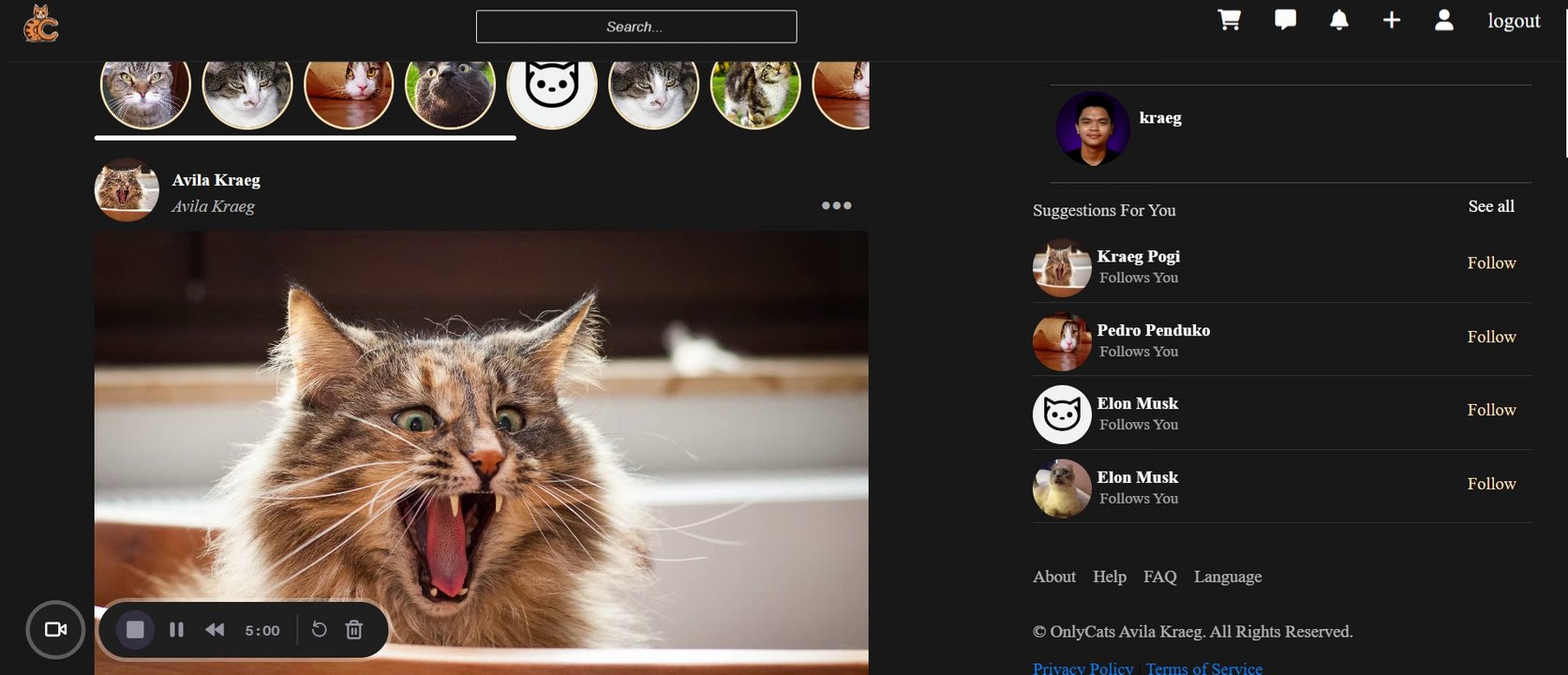
Task: Open the three-dot options menu on Avila Kraeg's post
Action: pos(836,205)
